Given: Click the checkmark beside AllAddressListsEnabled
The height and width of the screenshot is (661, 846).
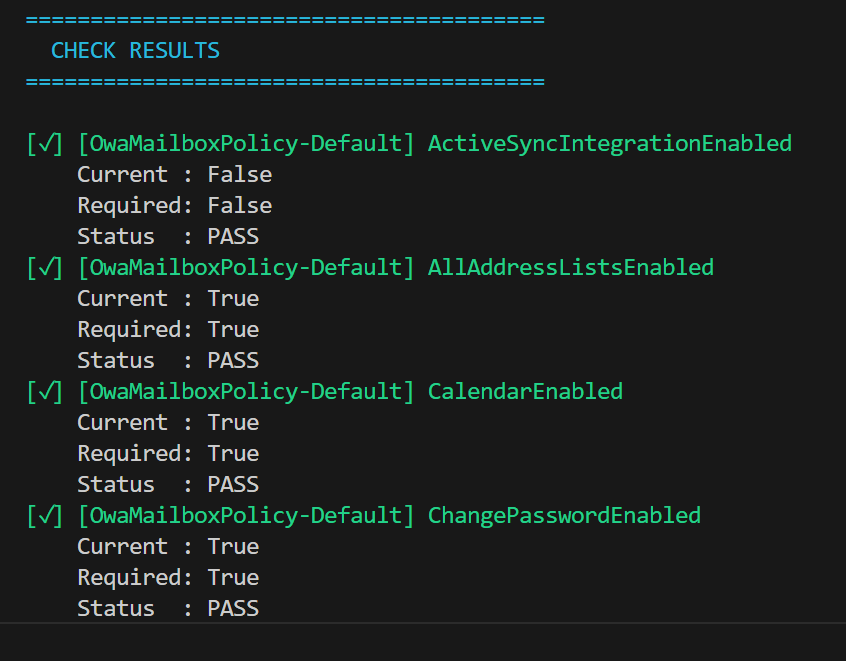Looking at the screenshot, I should 46,268.
